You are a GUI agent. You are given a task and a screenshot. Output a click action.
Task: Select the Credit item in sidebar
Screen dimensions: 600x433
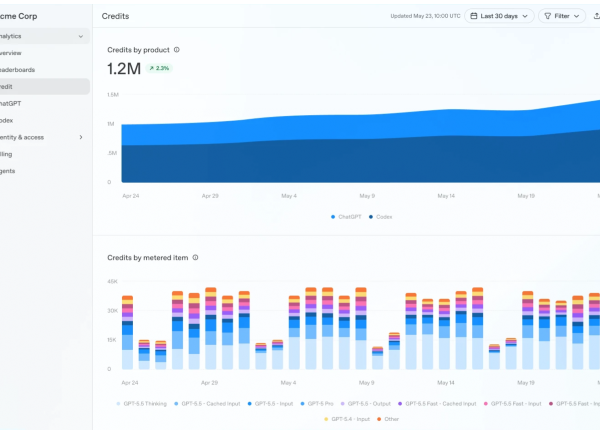point(44,86)
